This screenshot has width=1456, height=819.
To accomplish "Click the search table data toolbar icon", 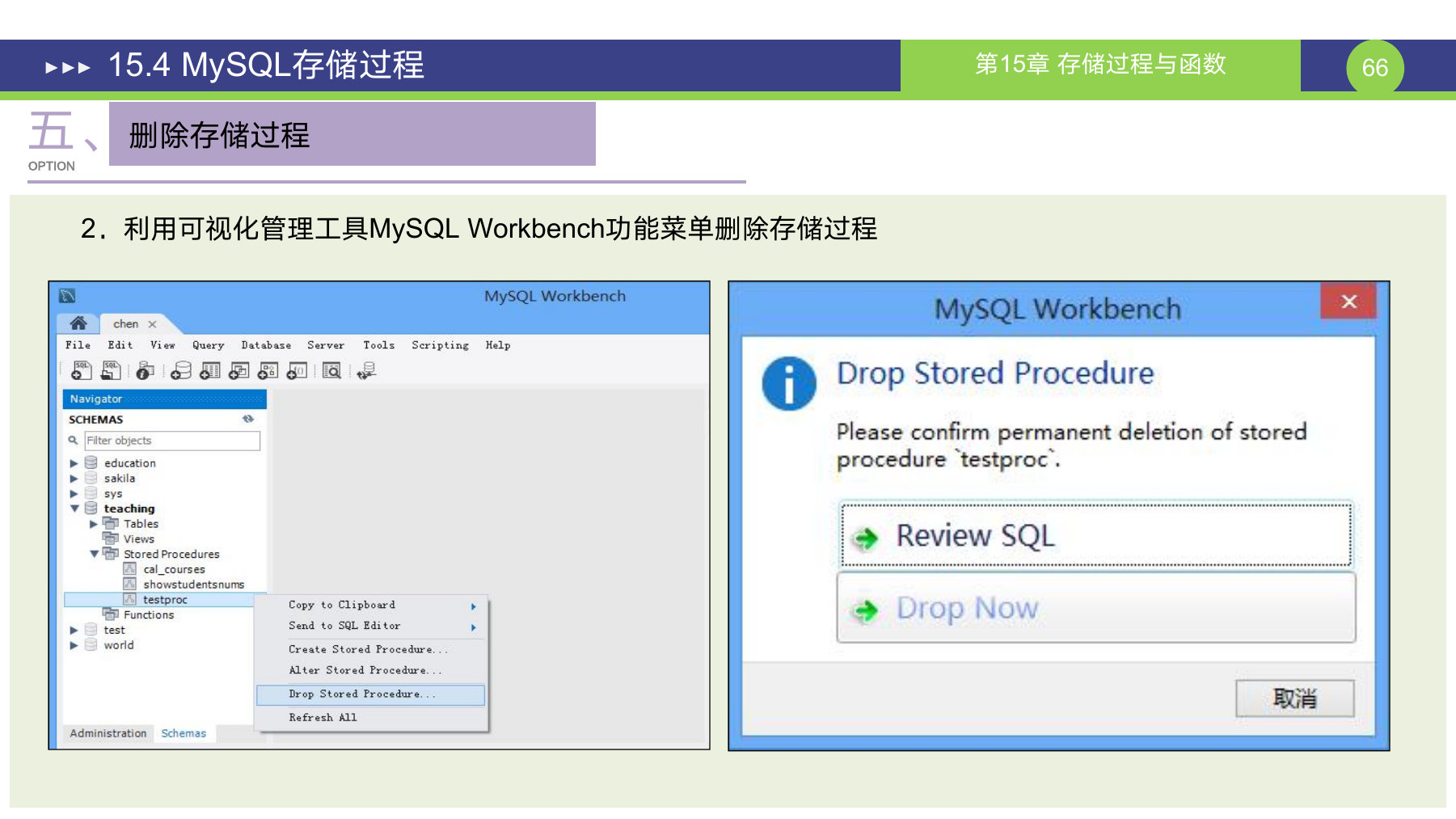I will click(x=331, y=370).
